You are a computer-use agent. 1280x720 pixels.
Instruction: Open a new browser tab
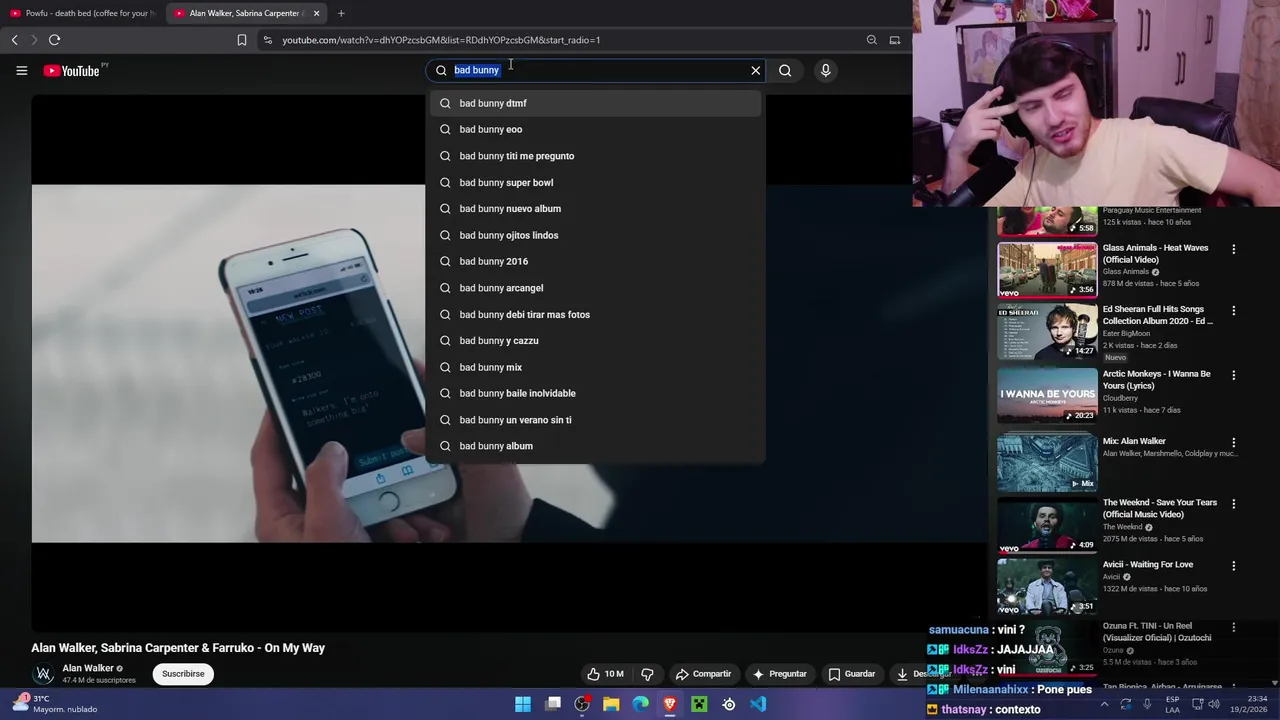point(341,13)
